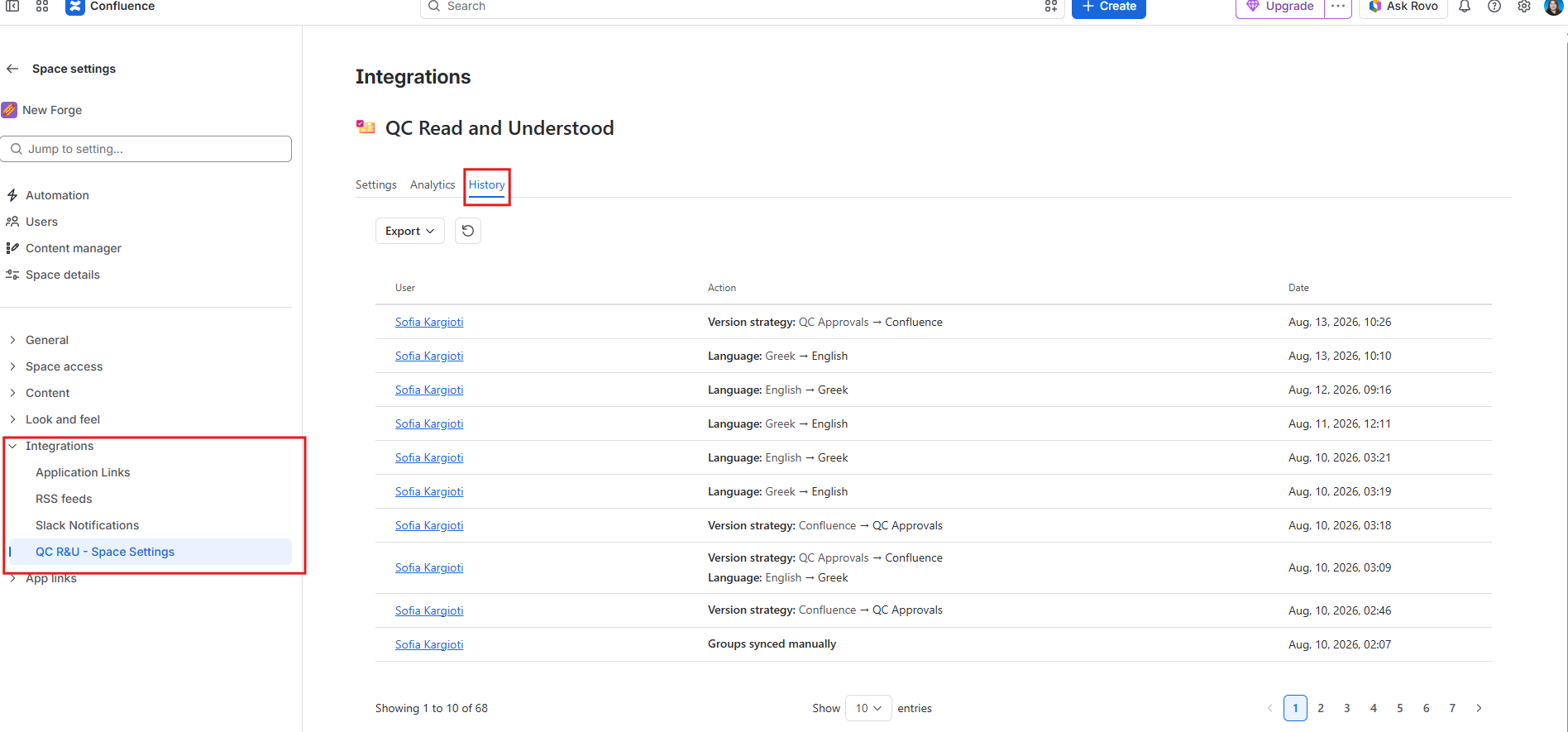Select the History tab

coord(487,184)
